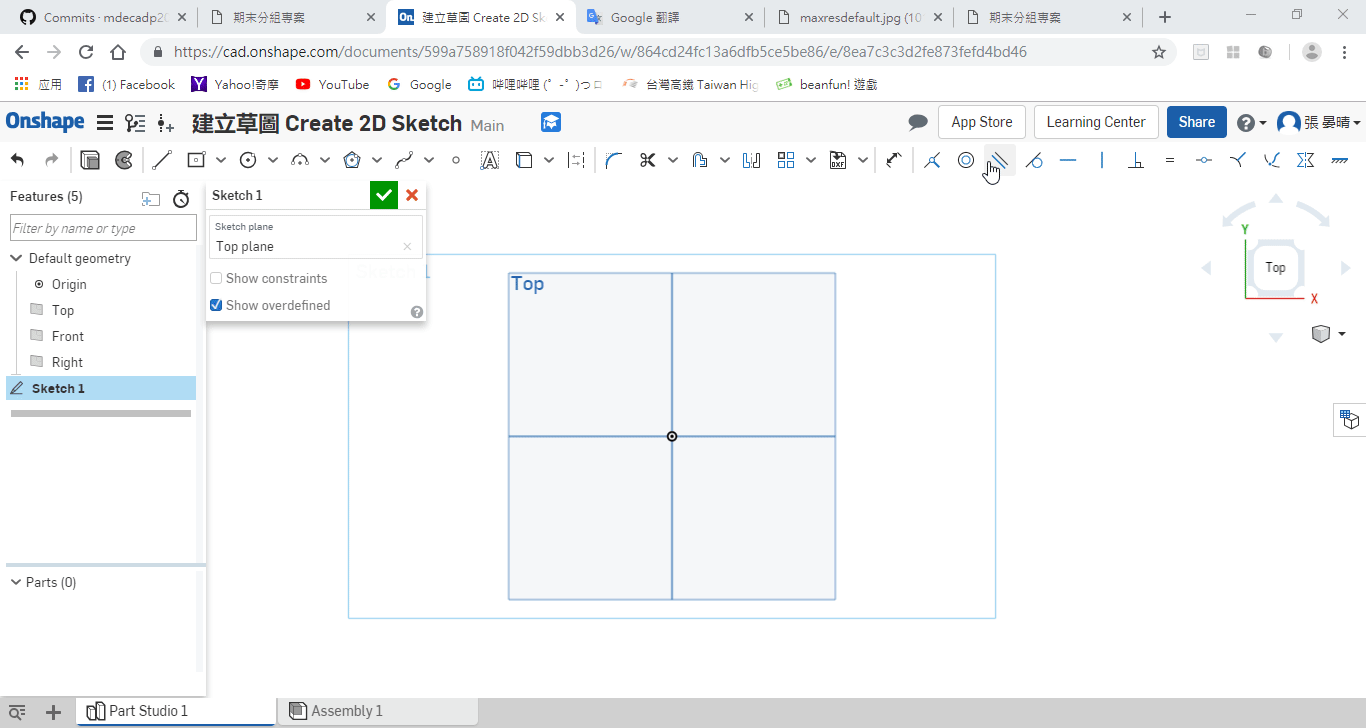Open the Learning Center
Viewport: 1366px width, 728px height.
1096,122
